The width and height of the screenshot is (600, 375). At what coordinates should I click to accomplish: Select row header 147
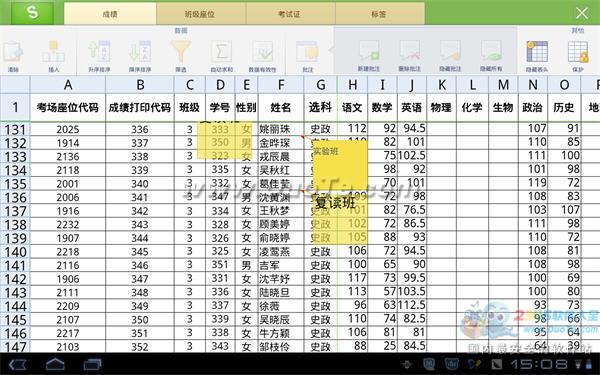tap(15, 347)
